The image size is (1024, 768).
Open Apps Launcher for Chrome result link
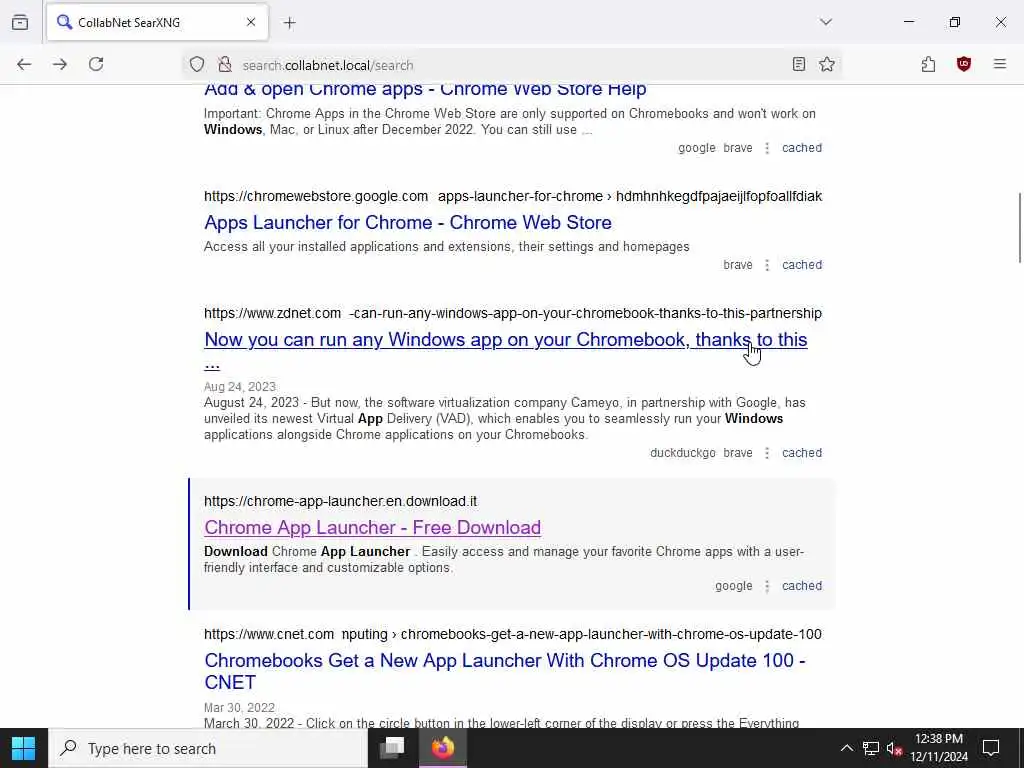(408, 223)
